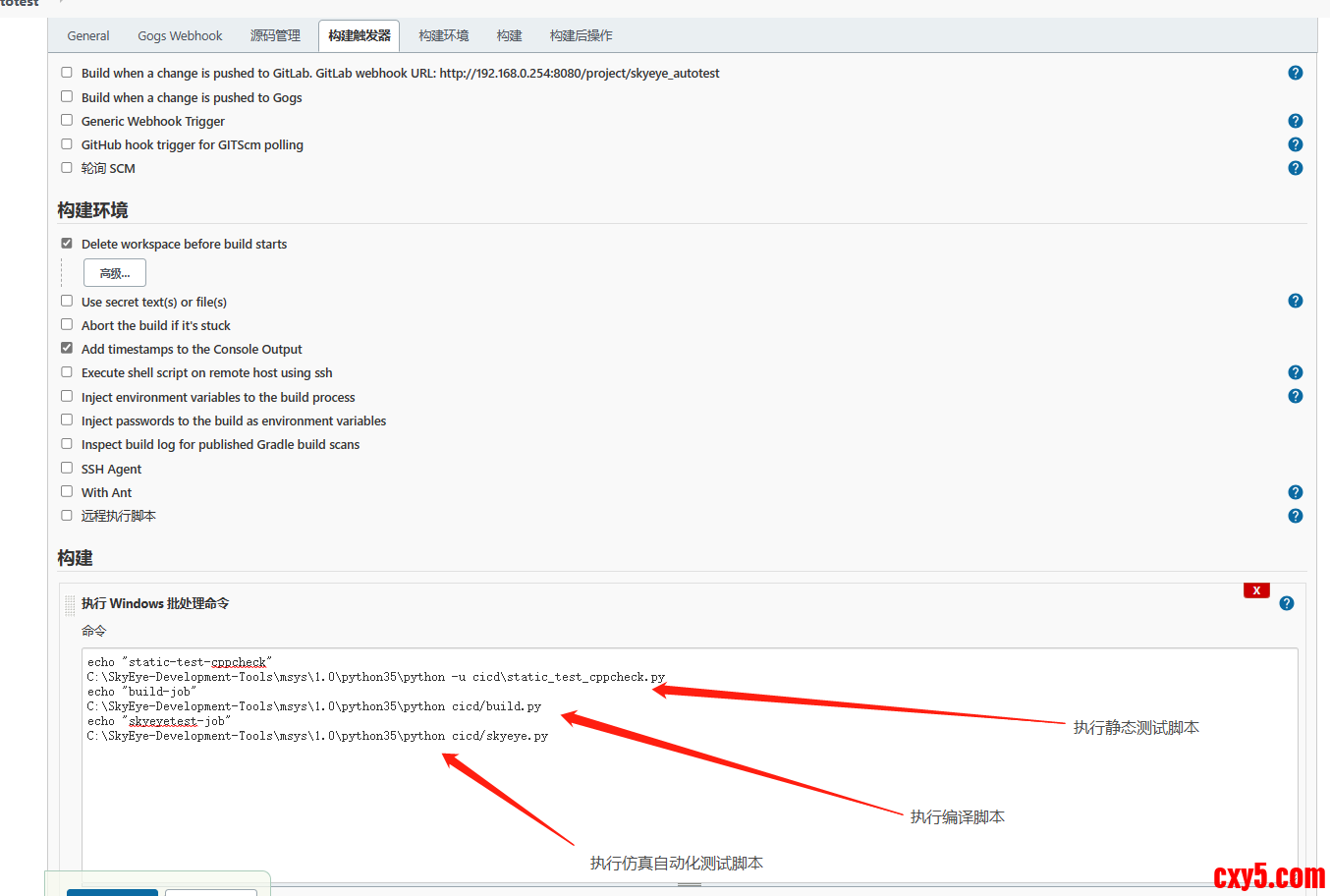Screen dimensions: 1330x896
Task: Delete the Windows batch build step
Action: click(x=1256, y=590)
